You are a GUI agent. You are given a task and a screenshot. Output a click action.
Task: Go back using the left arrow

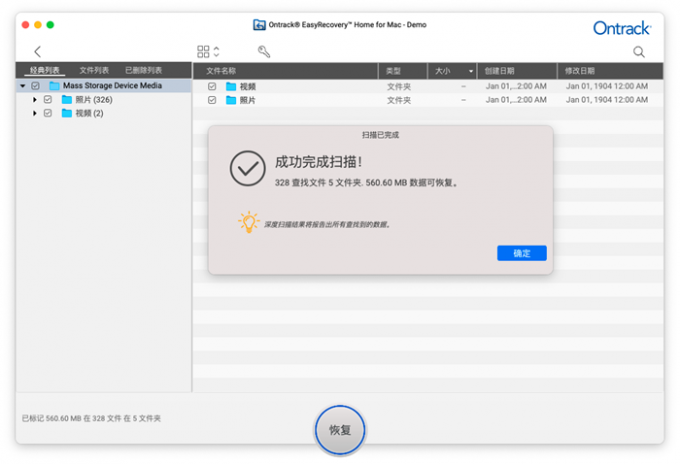38,52
